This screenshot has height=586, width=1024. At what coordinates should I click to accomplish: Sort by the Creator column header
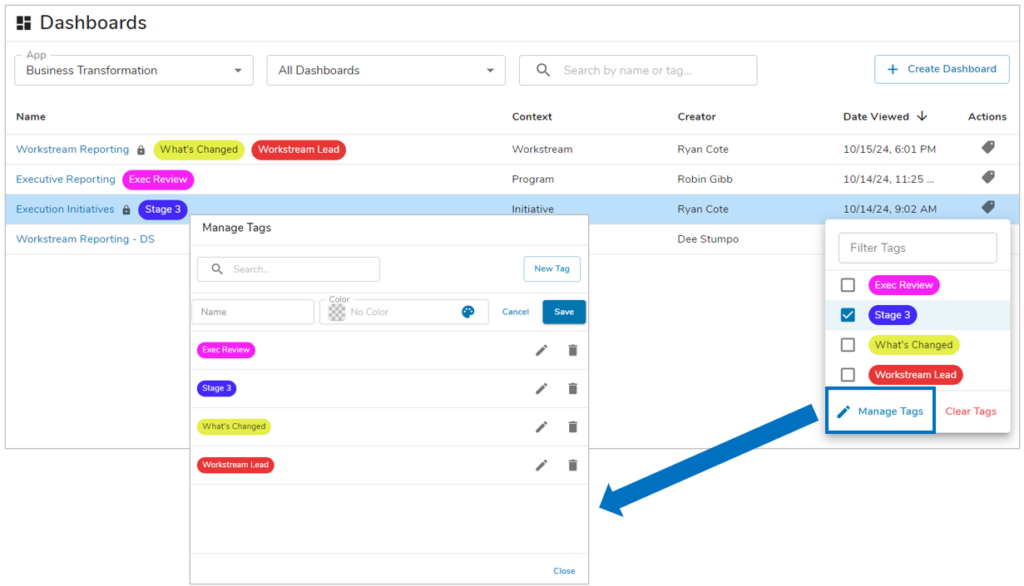pyautogui.click(x=696, y=117)
